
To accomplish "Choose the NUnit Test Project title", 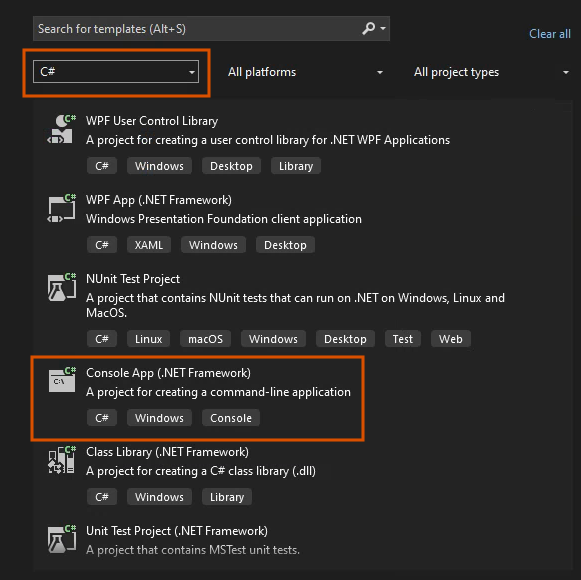I will pyautogui.click(x=133, y=279).
